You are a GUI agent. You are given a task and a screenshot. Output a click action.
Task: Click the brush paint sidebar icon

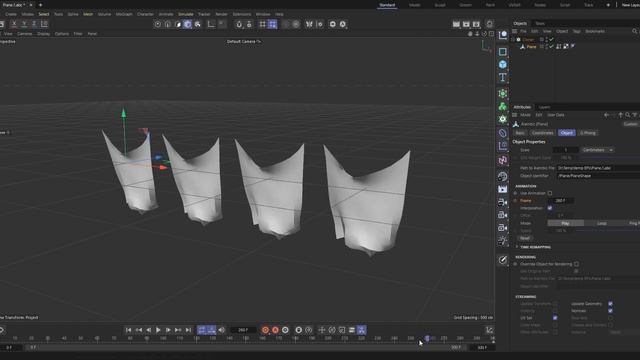tap(502, 260)
